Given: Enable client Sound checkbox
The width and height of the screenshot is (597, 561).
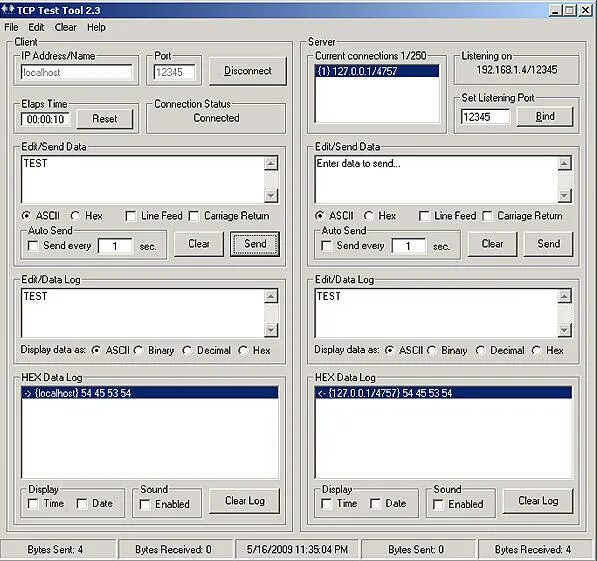Looking at the screenshot, I should click(145, 505).
